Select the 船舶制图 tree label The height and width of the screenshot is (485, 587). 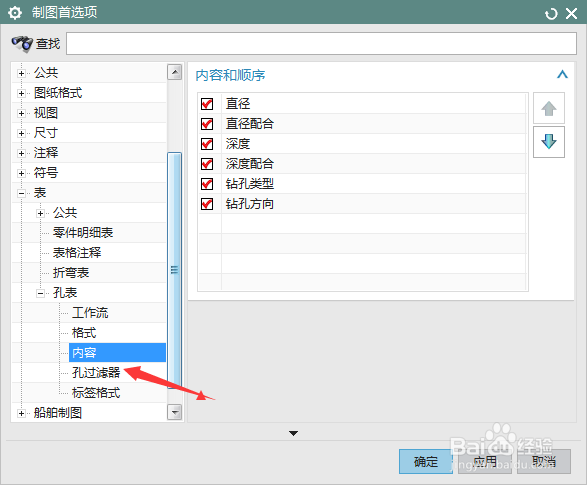coord(58,413)
